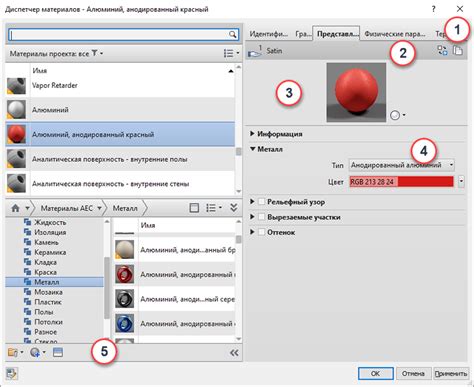This screenshot has height=387, width=474.
Task: Open the library folder menu icon
Action: pos(15,352)
